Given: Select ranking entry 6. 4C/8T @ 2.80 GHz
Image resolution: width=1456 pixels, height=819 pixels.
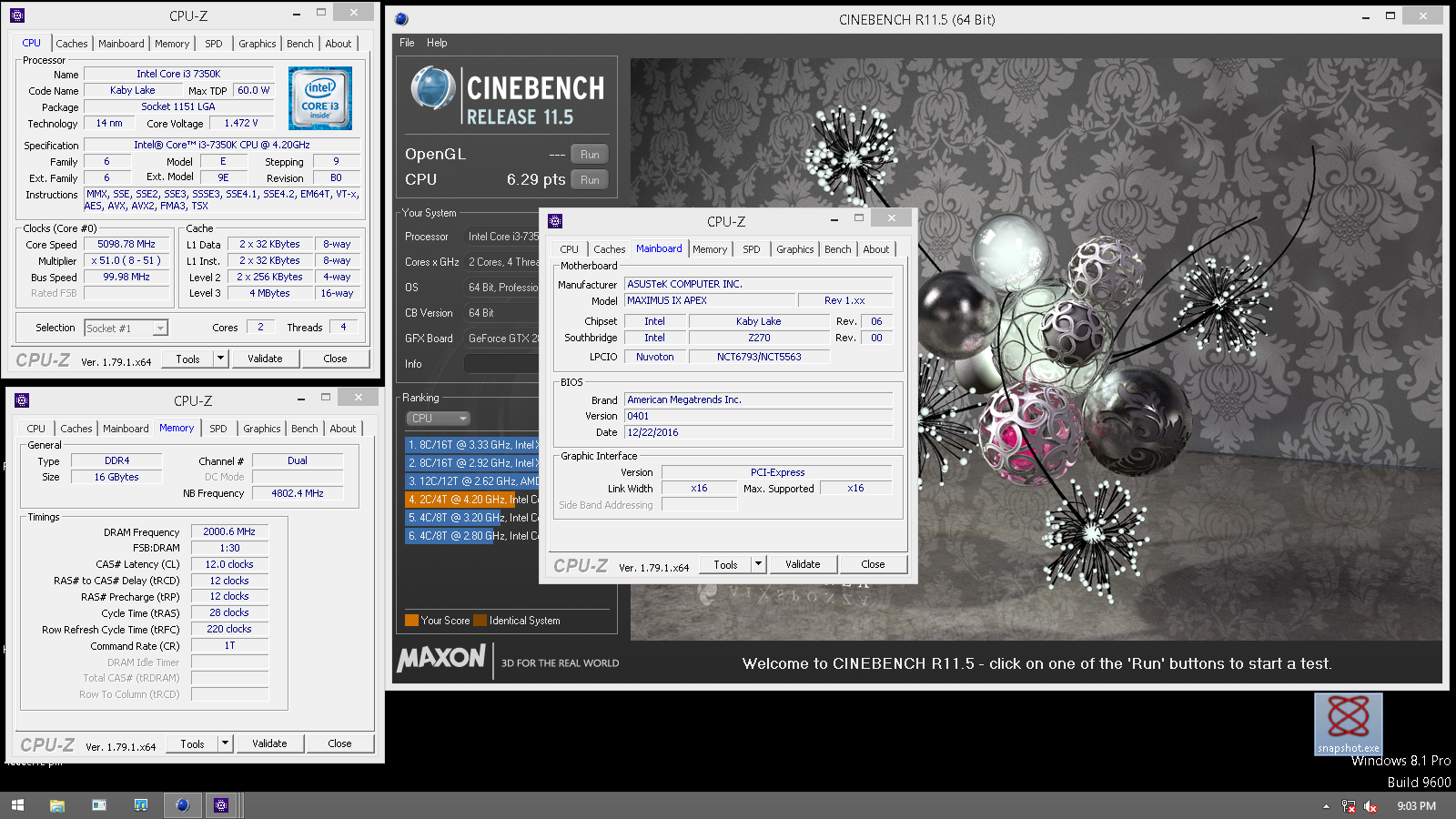Looking at the screenshot, I should [472, 536].
